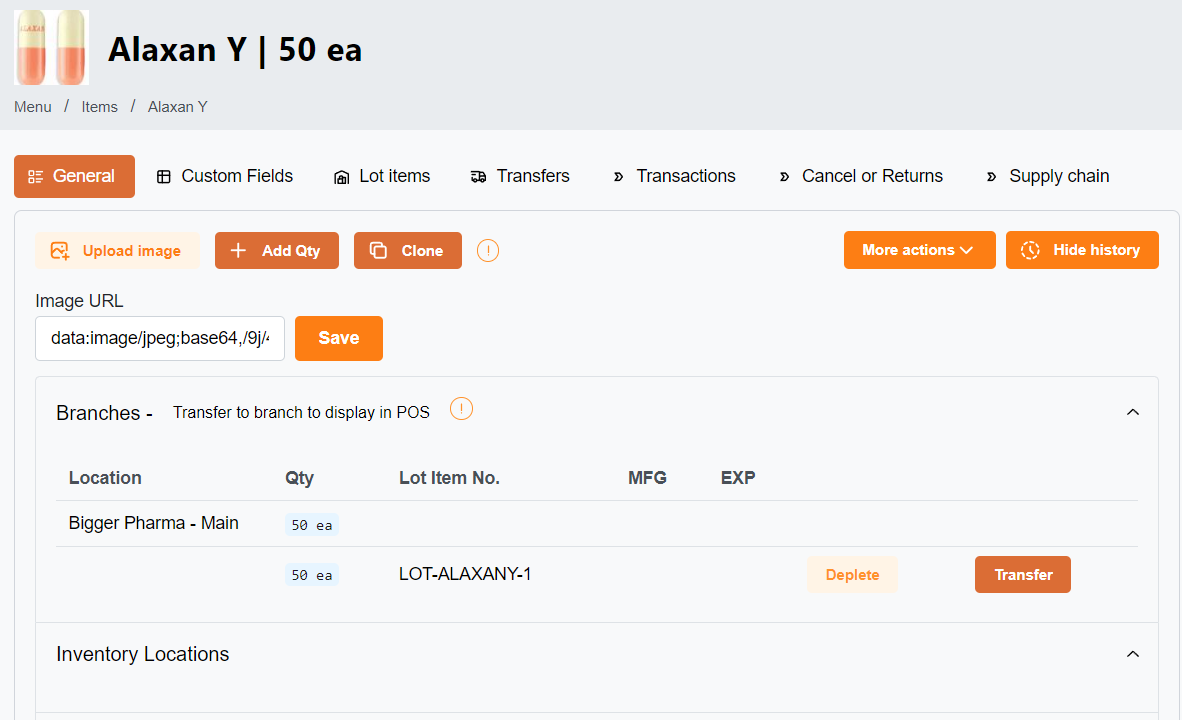
Task: Open the Items breadcrumb link
Action: 100,107
